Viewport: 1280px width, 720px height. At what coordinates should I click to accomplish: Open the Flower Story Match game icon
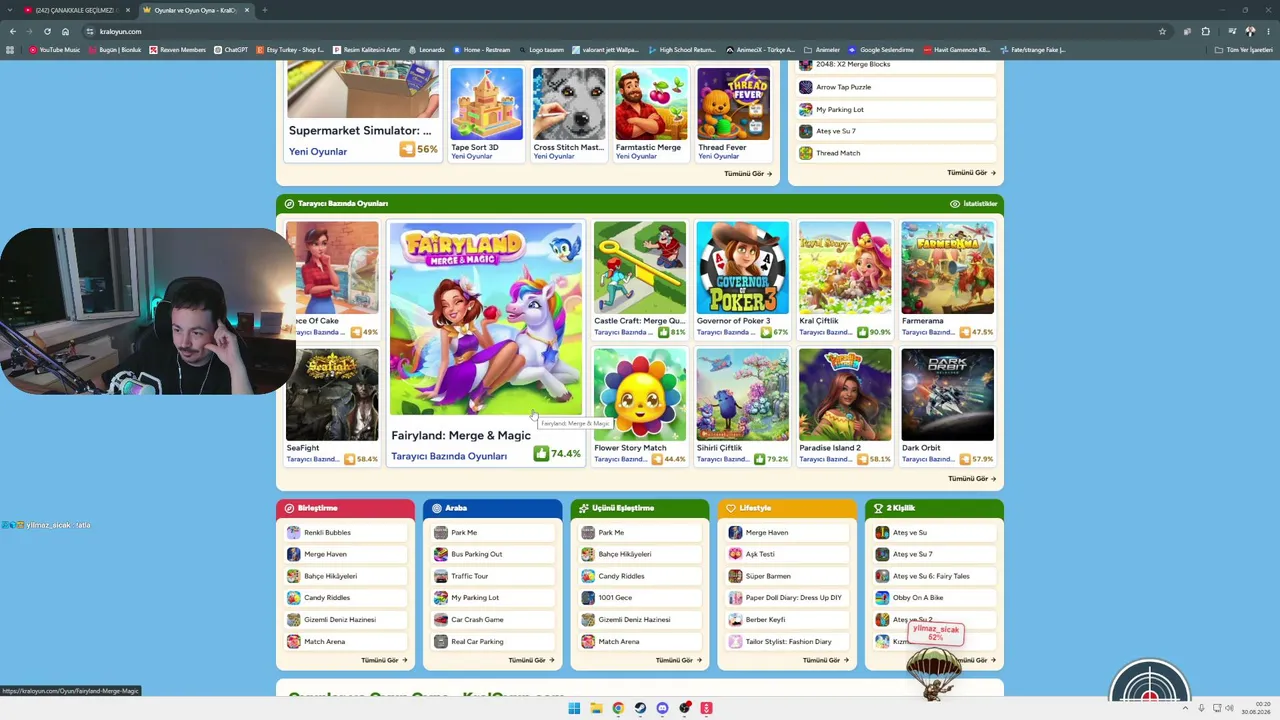pos(640,395)
